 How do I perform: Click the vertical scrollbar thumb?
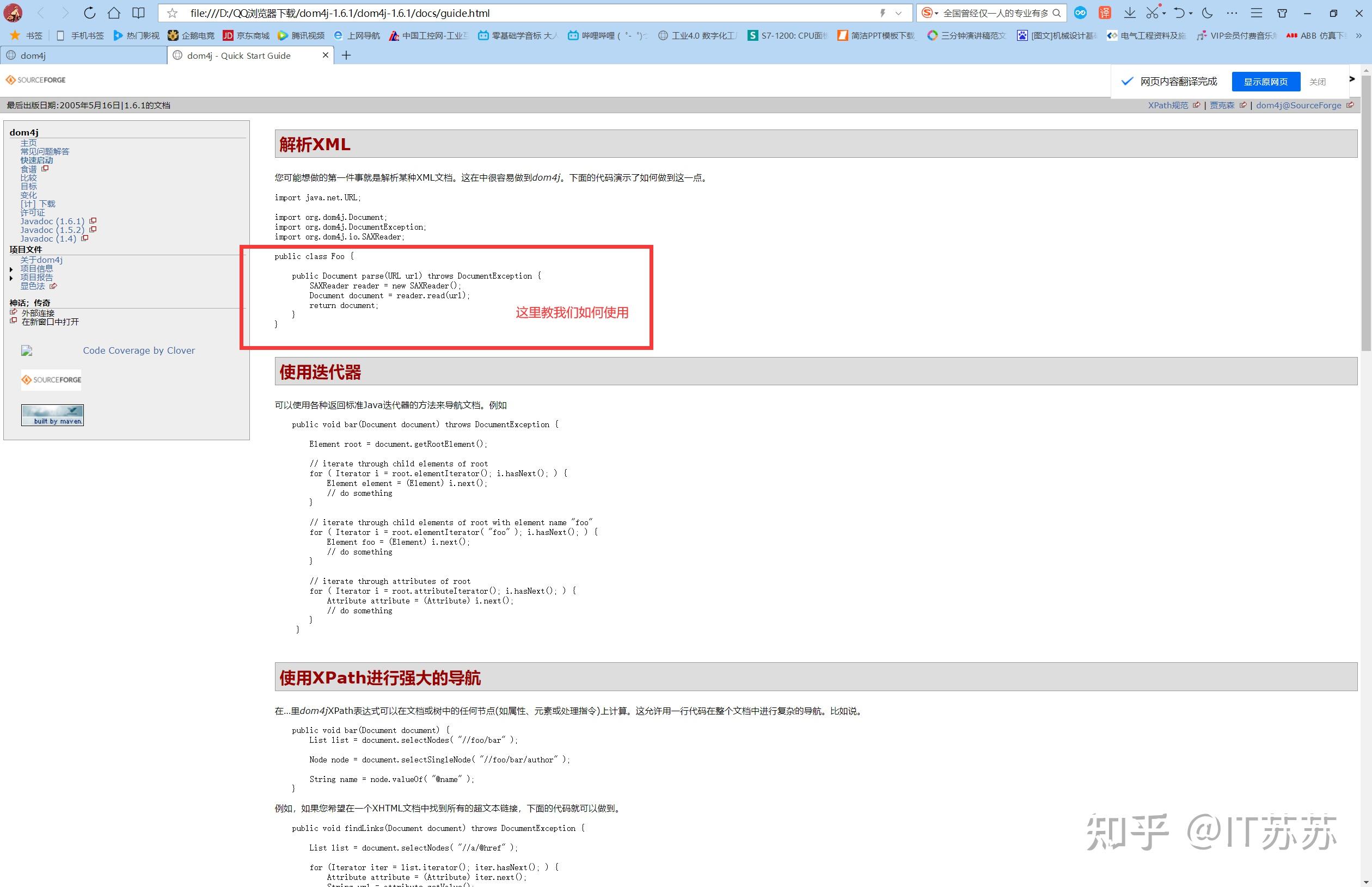(x=1365, y=213)
